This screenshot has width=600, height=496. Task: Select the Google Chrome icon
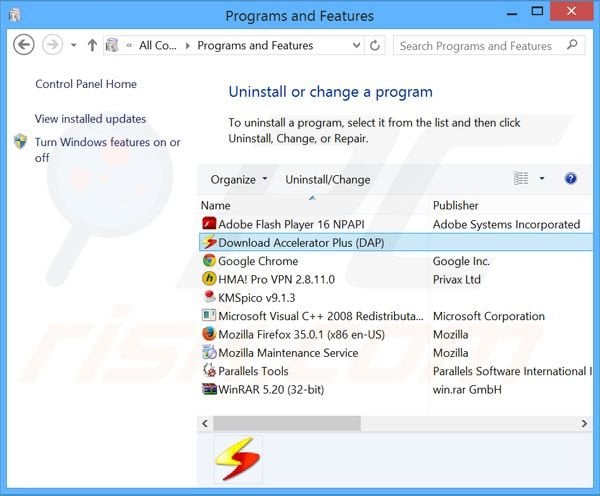(x=209, y=261)
